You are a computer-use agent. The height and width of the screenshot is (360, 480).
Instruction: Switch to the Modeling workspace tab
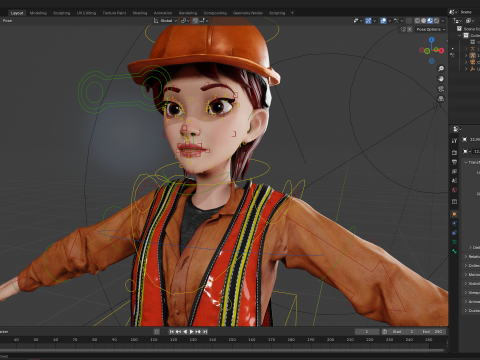38,13
